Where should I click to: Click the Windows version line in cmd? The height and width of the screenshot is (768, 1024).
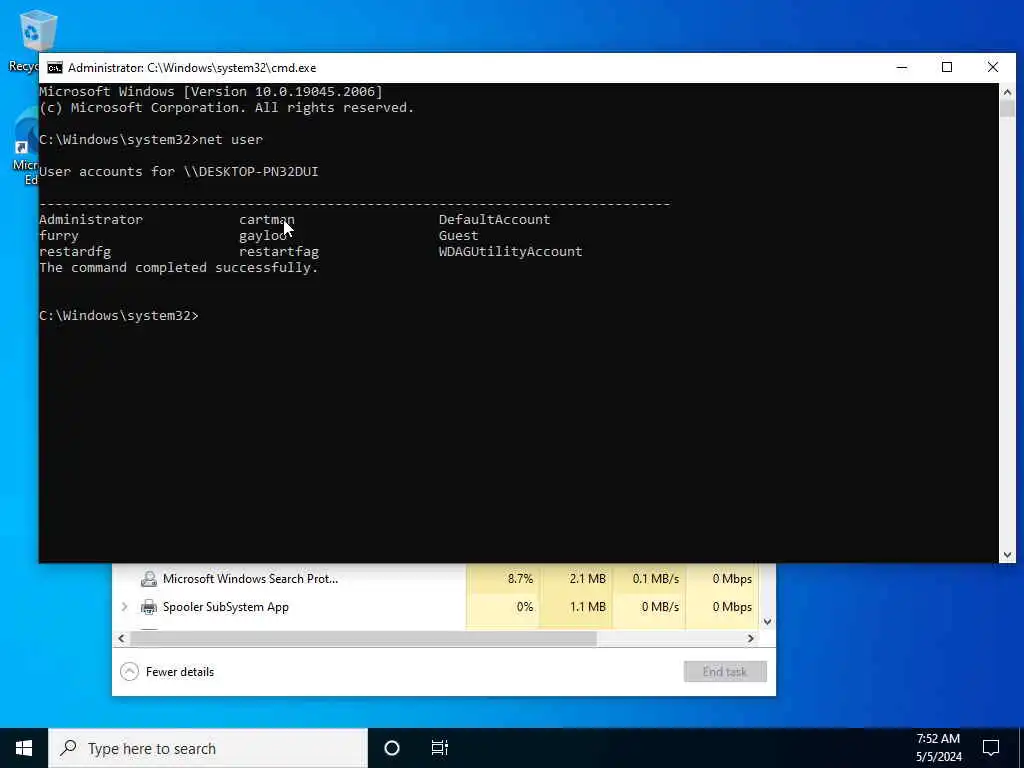211,92
